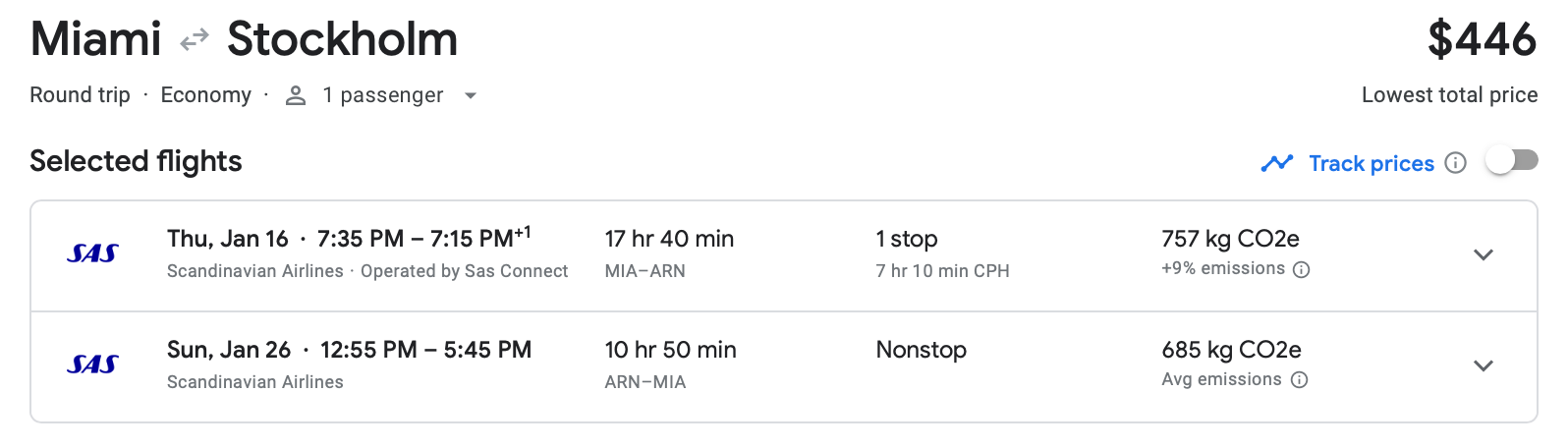
Task: Click the round trip arrows between cities
Action: click(x=195, y=40)
